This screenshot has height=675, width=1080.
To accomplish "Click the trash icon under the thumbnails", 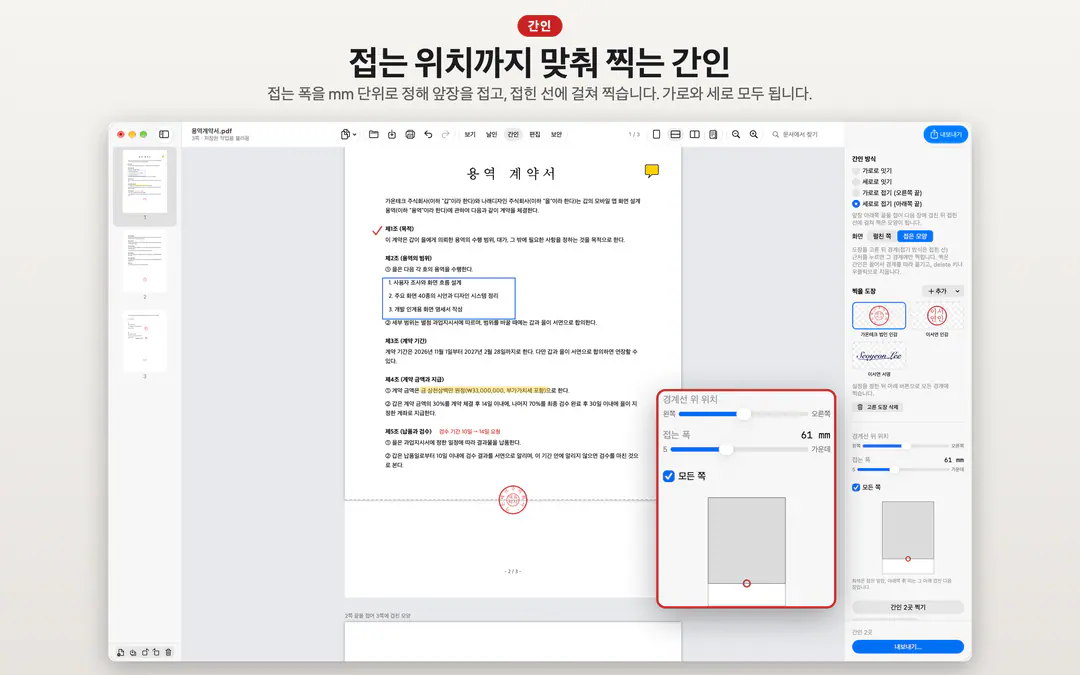I will (x=169, y=652).
